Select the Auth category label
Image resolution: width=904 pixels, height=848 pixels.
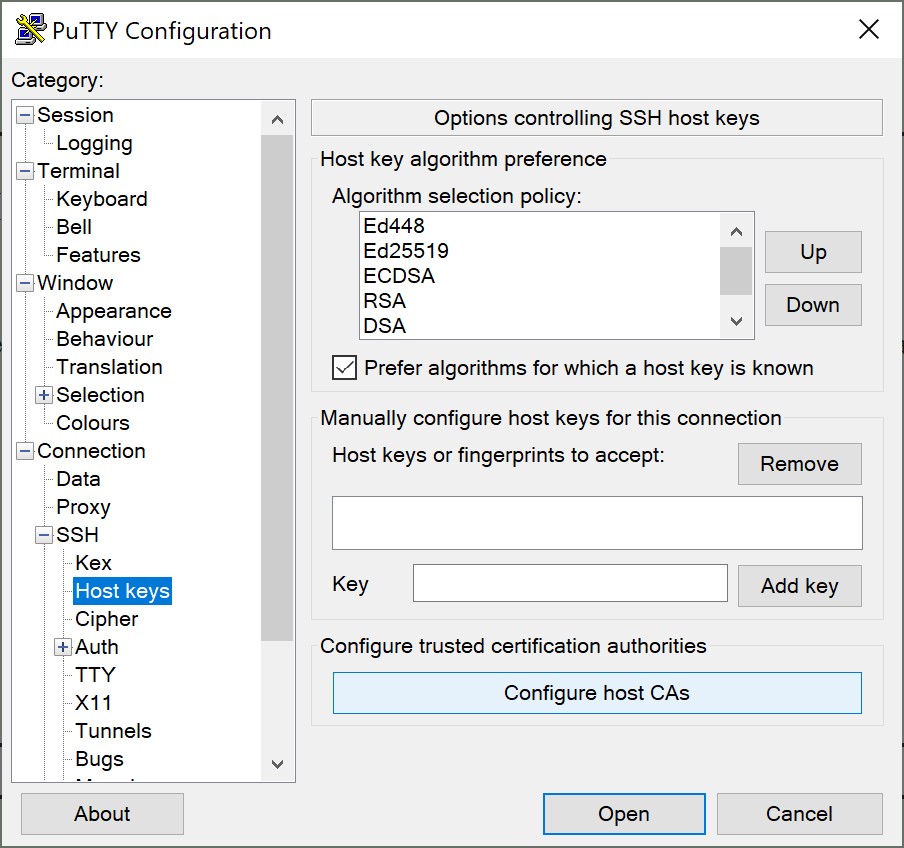[97, 647]
